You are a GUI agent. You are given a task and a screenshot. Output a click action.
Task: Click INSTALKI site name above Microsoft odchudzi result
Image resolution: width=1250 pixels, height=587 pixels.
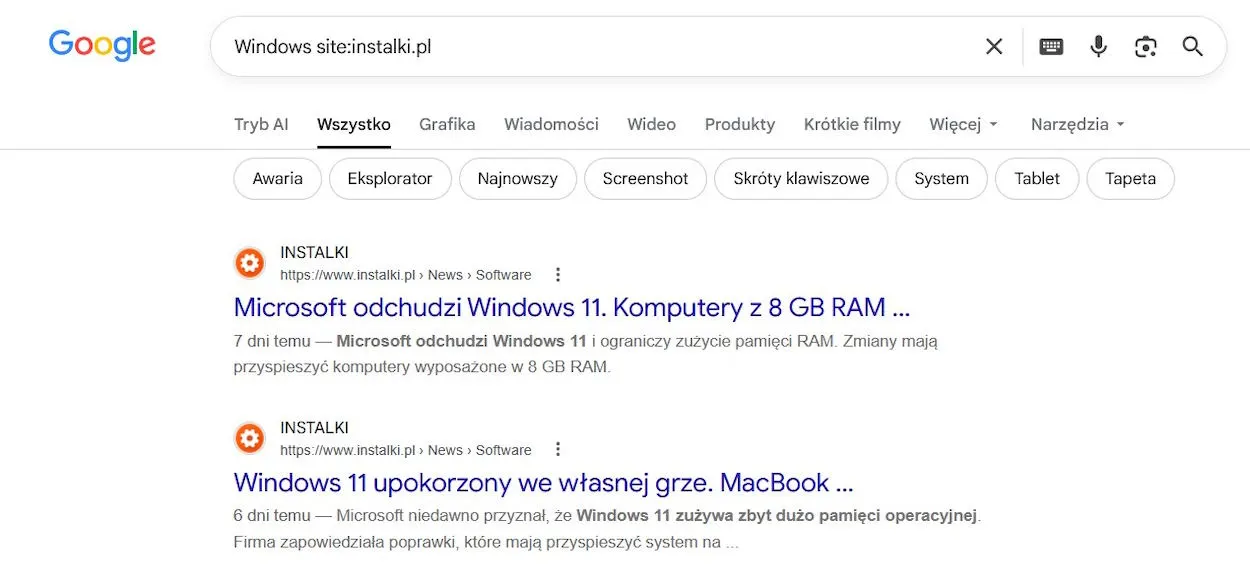coord(314,252)
